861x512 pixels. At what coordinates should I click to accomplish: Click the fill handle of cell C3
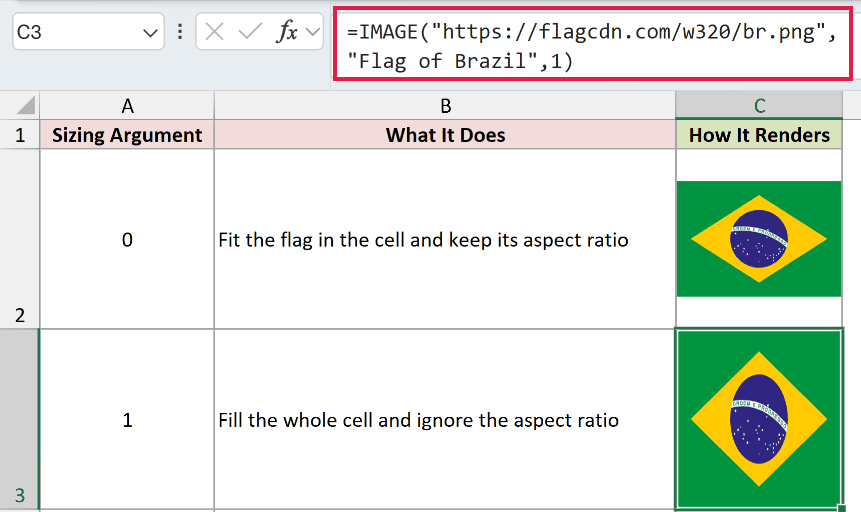tap(842, 508)
